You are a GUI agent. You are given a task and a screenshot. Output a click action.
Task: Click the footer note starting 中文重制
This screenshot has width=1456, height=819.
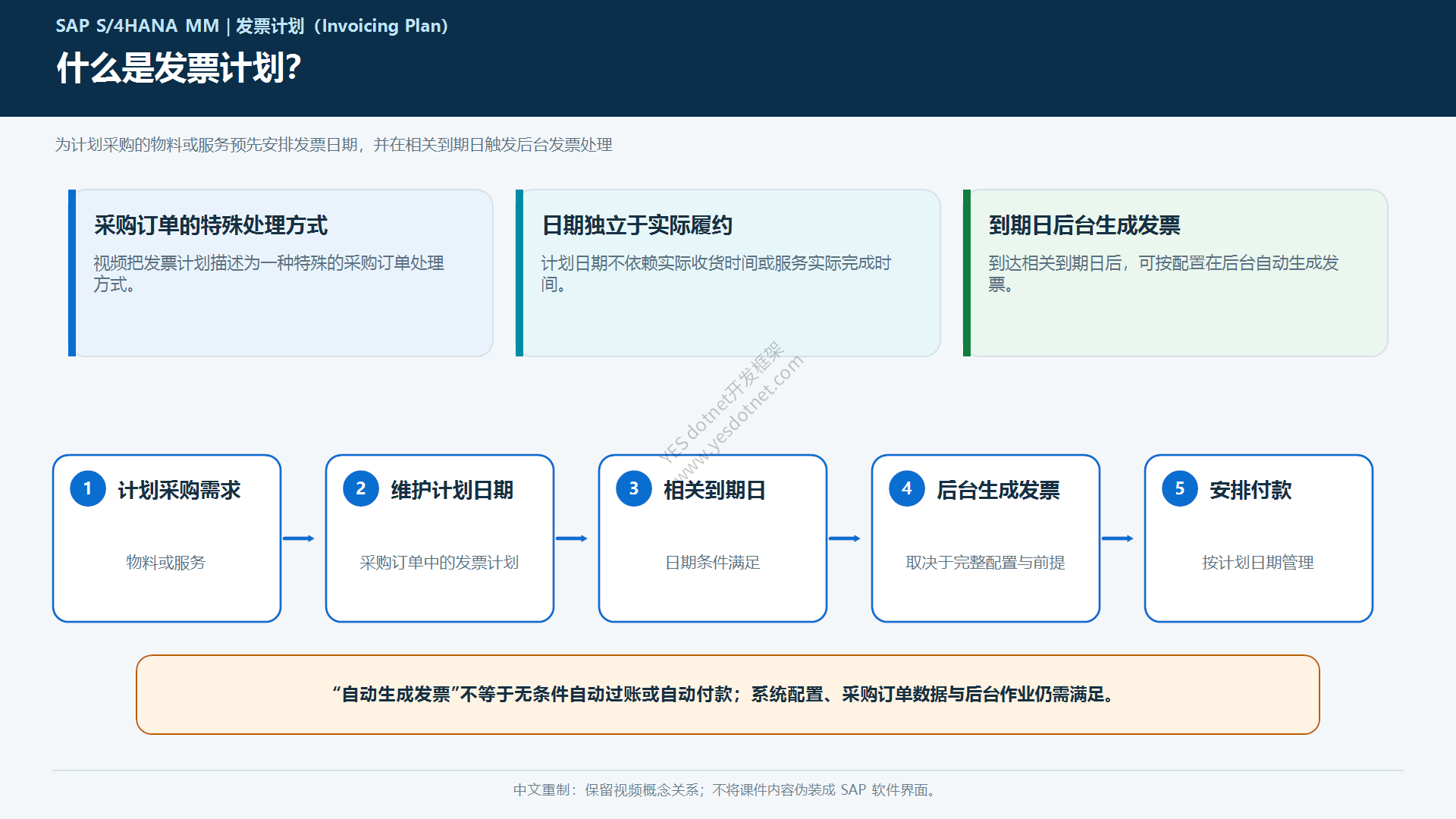coord(726,790)
